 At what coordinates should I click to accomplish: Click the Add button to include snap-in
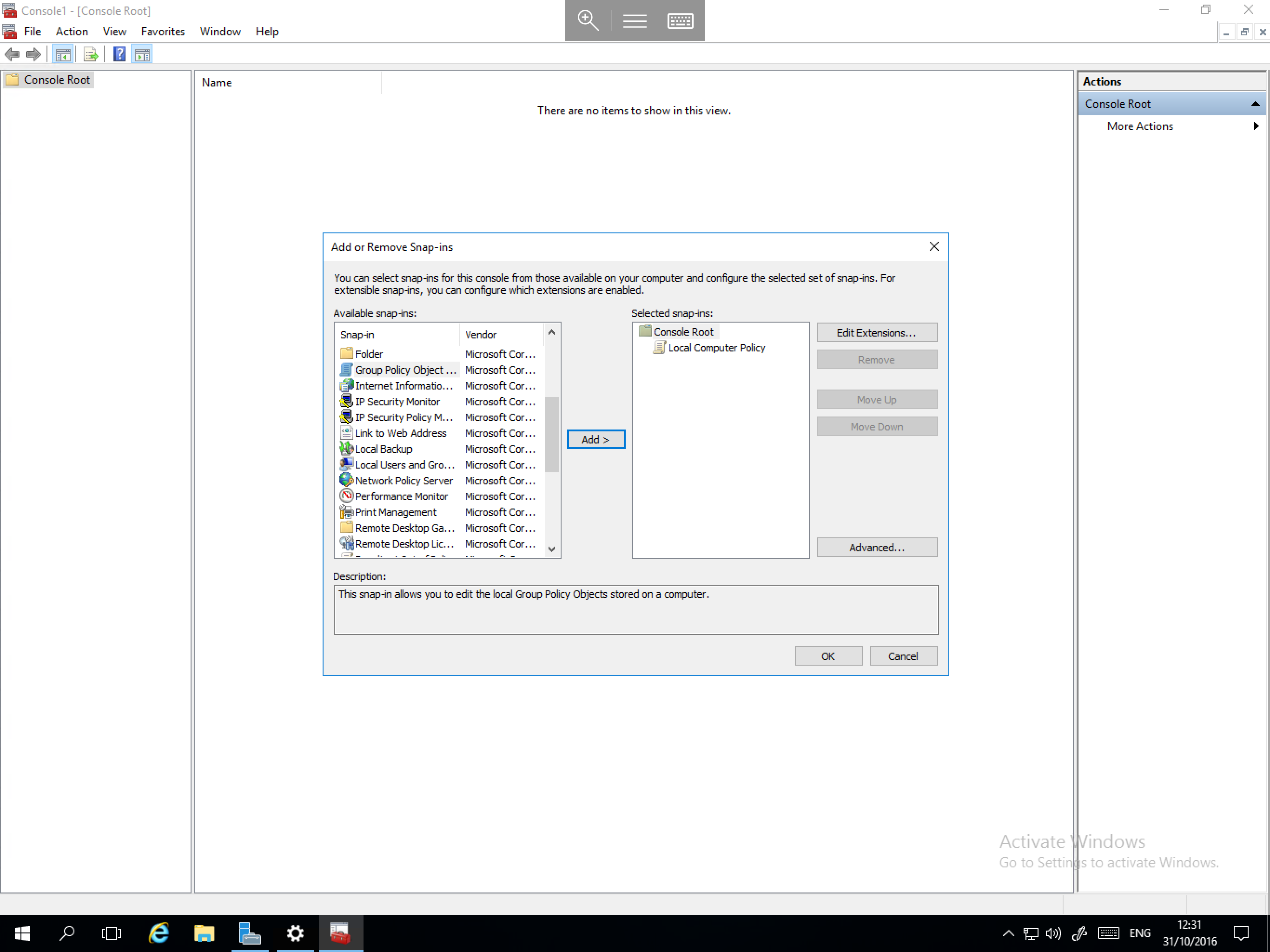coord(595,439)
